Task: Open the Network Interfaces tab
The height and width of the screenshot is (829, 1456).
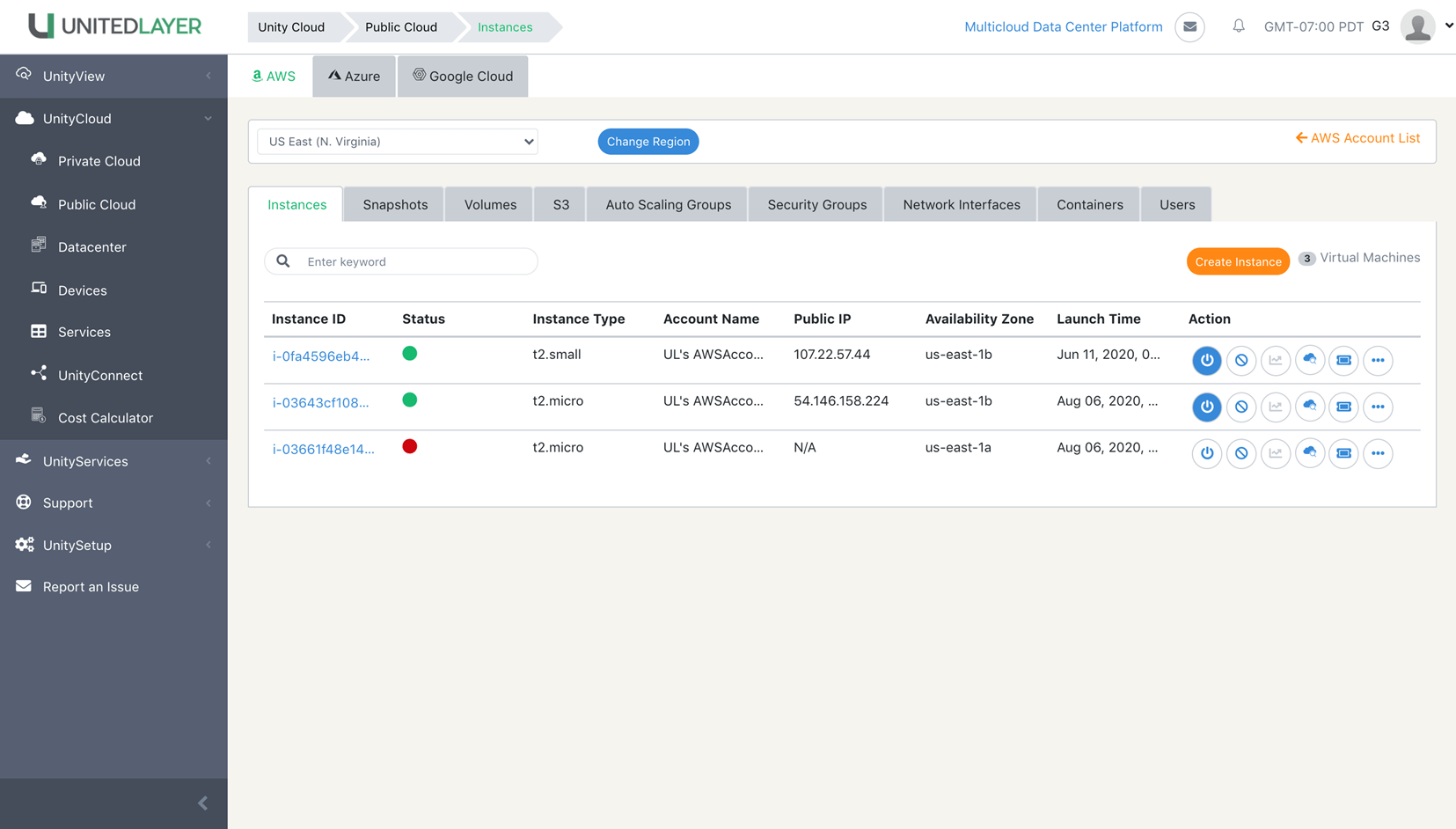Action: 961,204
